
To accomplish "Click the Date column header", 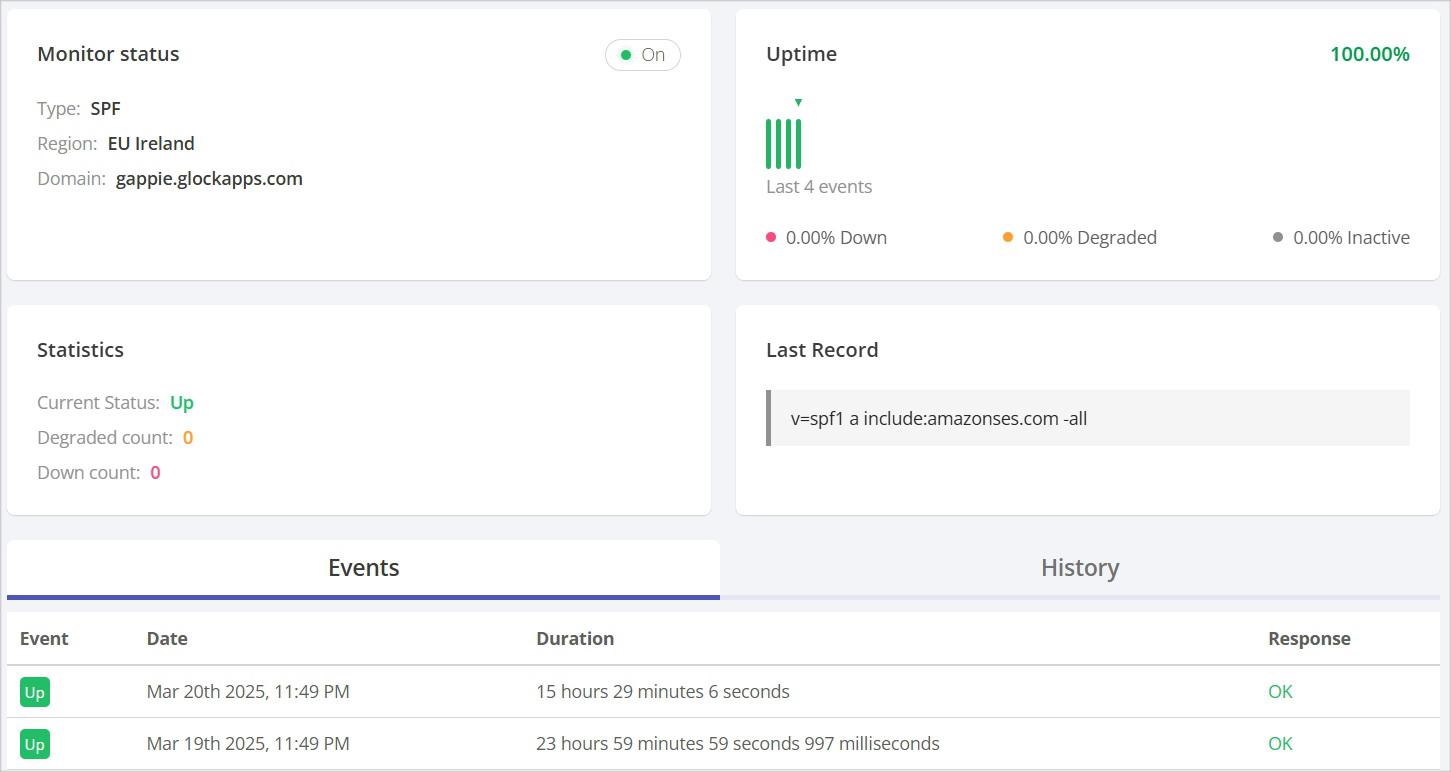I will tap(167, 638).
